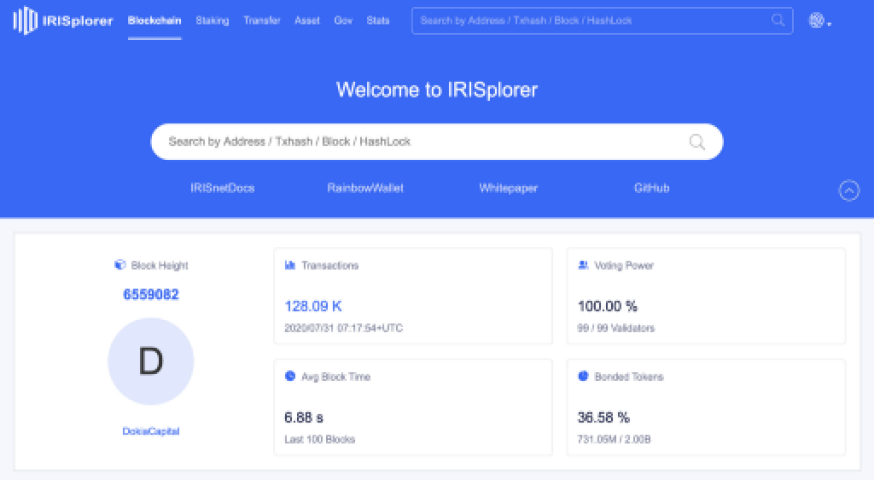Click the Avg Block Time clock icon
The height and width of the screenshot is (480, 874).
point(290,376)
